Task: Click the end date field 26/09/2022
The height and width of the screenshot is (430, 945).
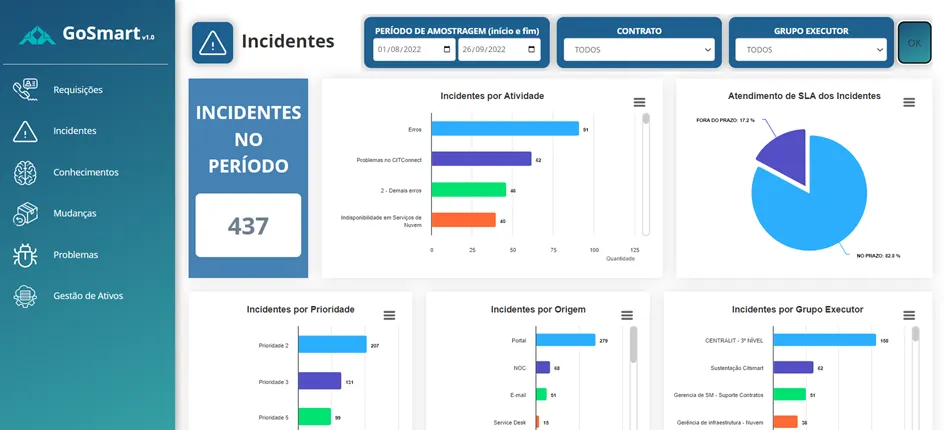Action: coord(499,49)
